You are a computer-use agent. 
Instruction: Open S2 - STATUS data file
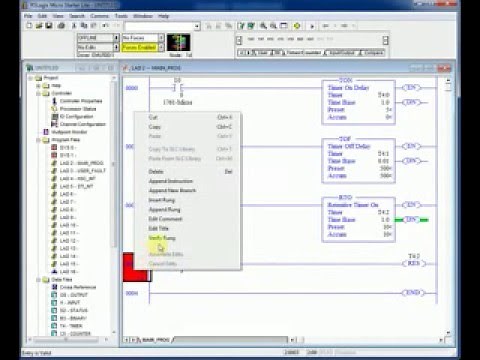tap(74, 310)
